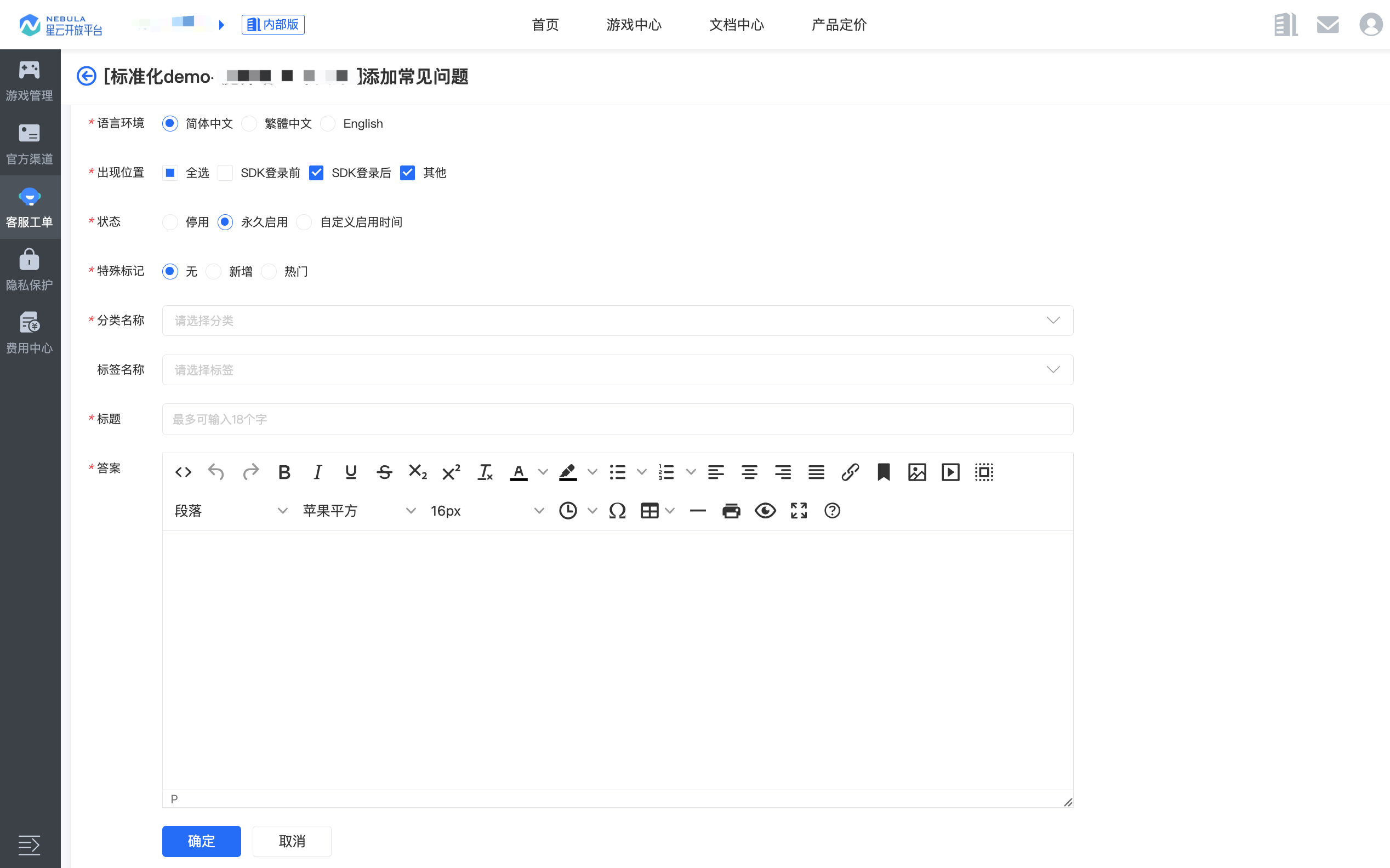The width and height of the screenshot is (1390, 868).
Task: Open 产品定价 navigation item
Action: pos(839,25)
